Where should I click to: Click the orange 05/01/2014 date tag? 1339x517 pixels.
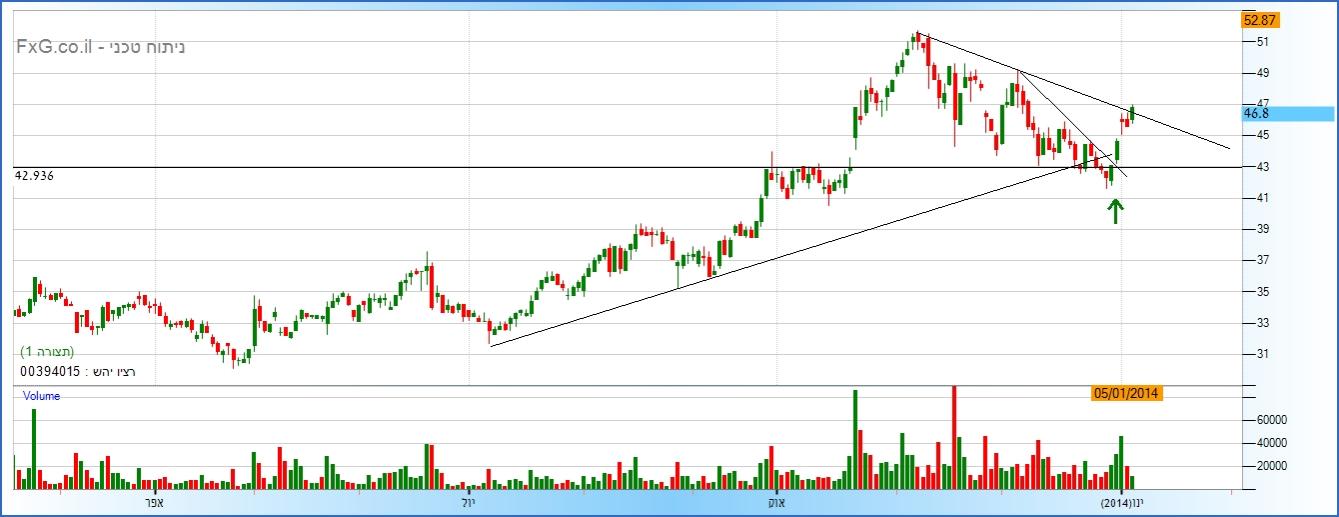pos(1126,394)
